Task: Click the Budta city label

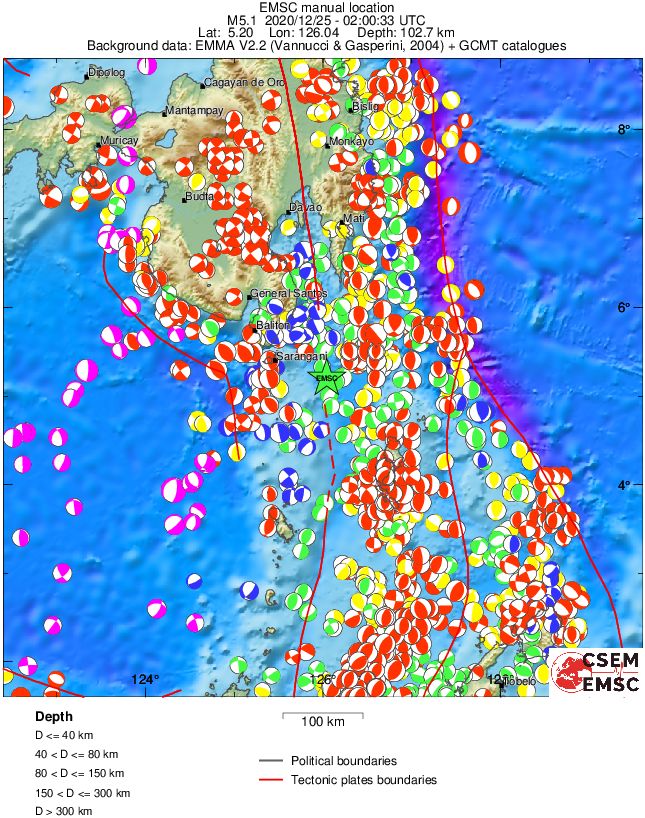Action: (200, 196)
